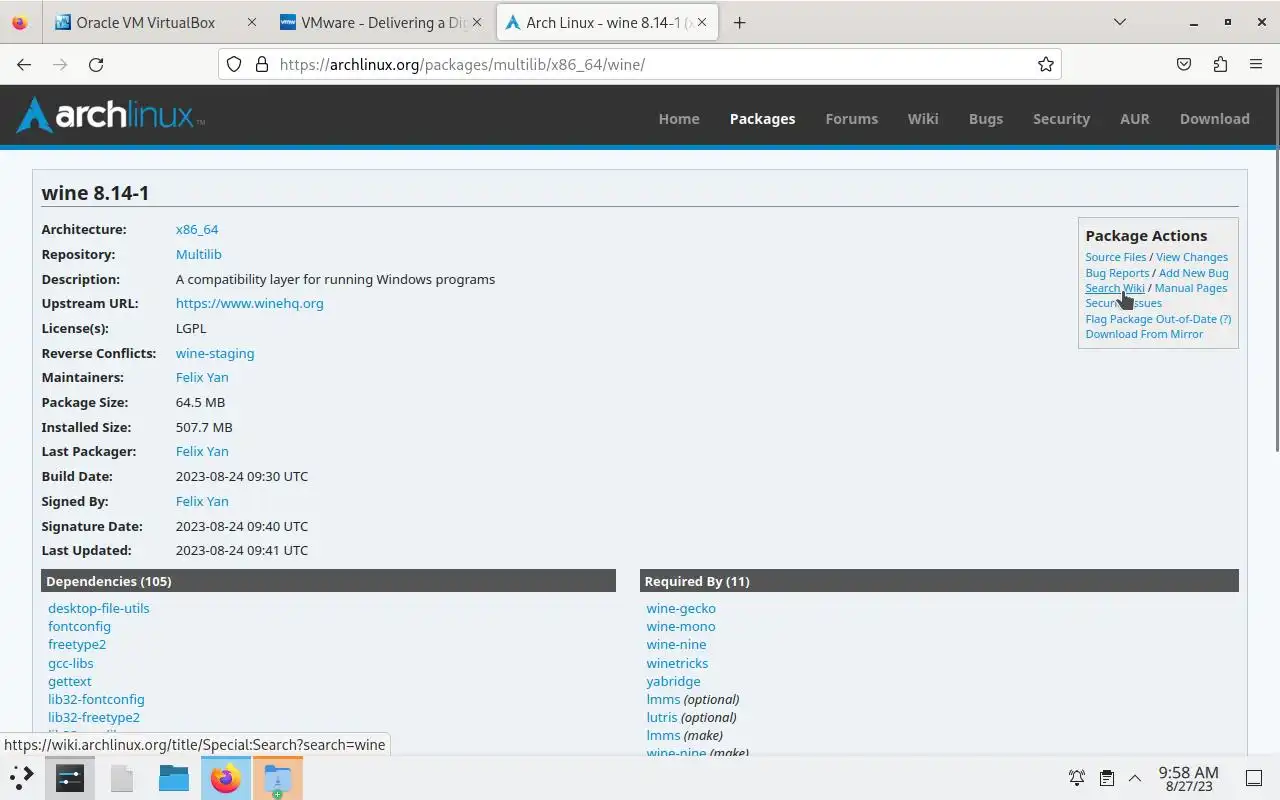The width and height of the screenshot is (1280, 800).
Task: Open the freetype2 dependency
Action: [77, 644]
